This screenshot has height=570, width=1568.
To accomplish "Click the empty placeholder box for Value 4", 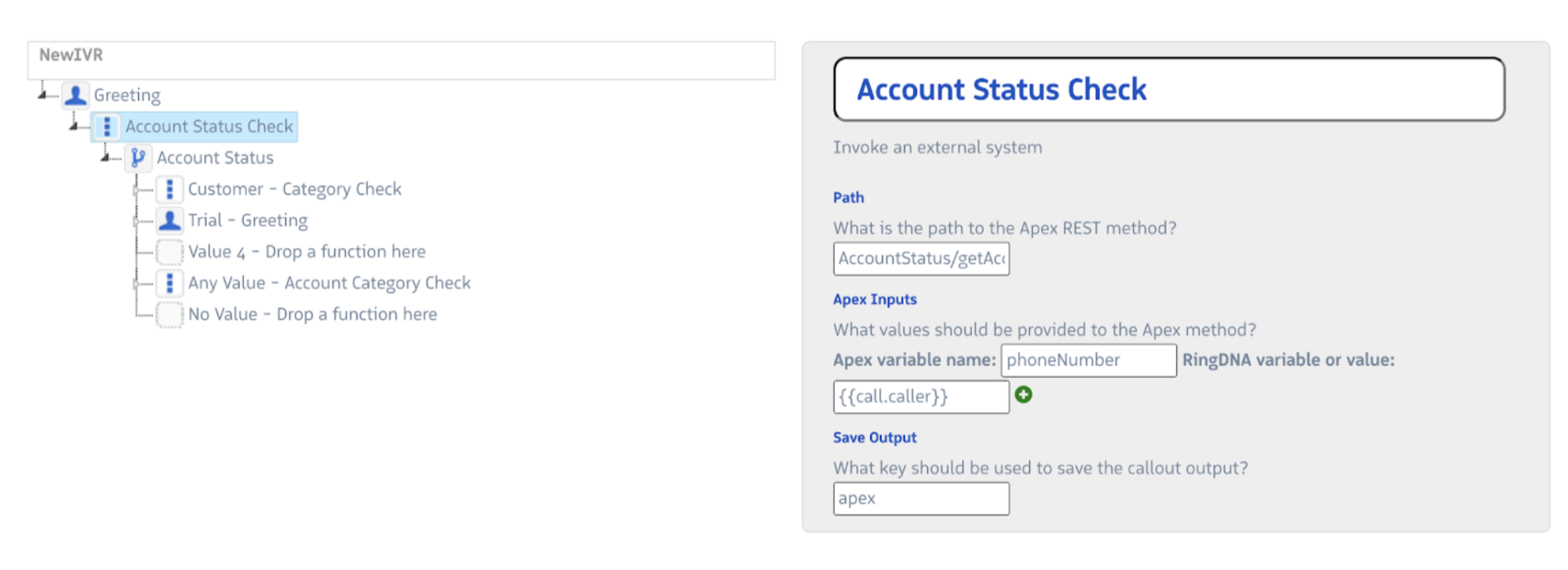I will tap(170, 252).
